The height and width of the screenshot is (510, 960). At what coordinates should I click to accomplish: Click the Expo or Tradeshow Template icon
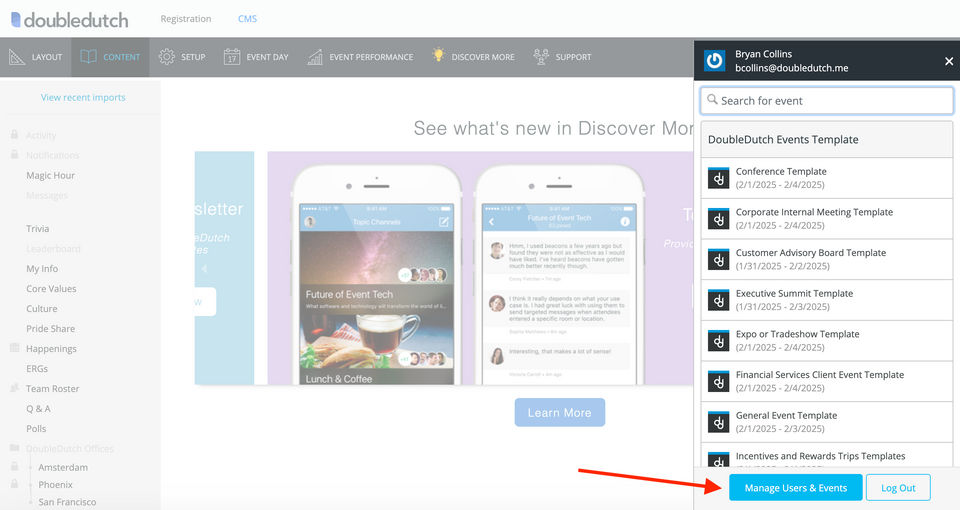click(x=719, y=340)
